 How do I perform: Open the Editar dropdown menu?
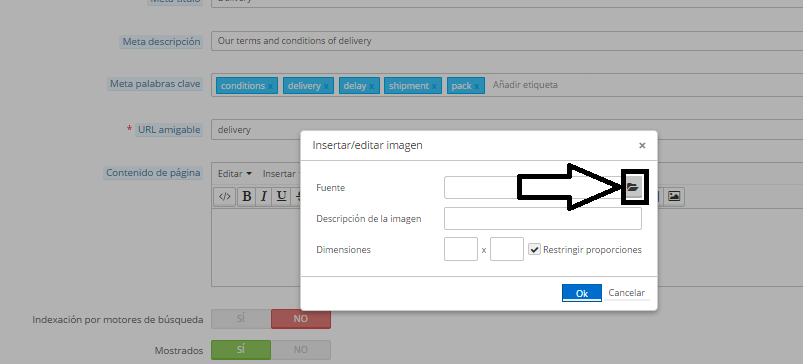[x=235, y=174]
